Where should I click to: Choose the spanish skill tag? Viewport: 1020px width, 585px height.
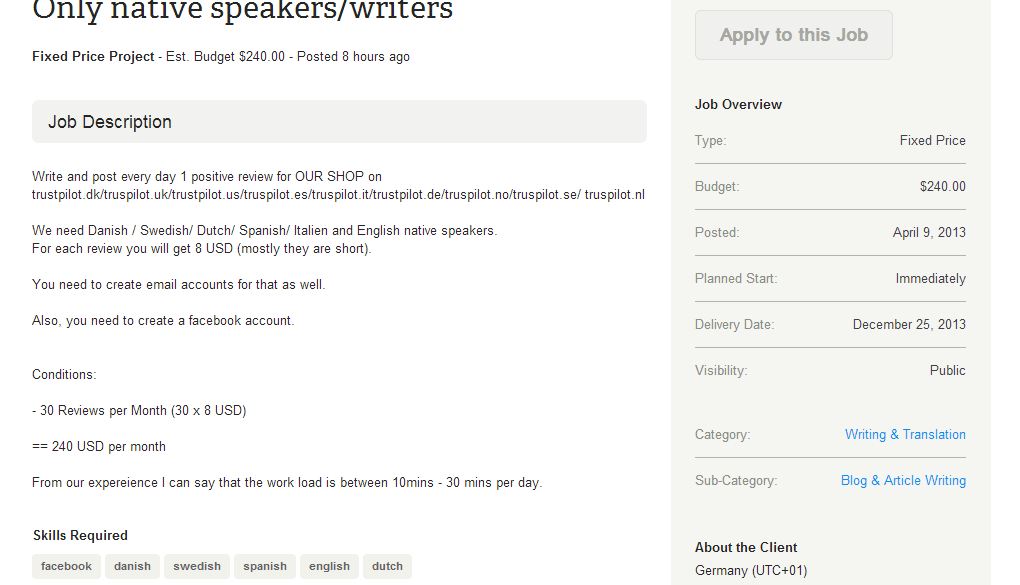[x=265, y=566]
